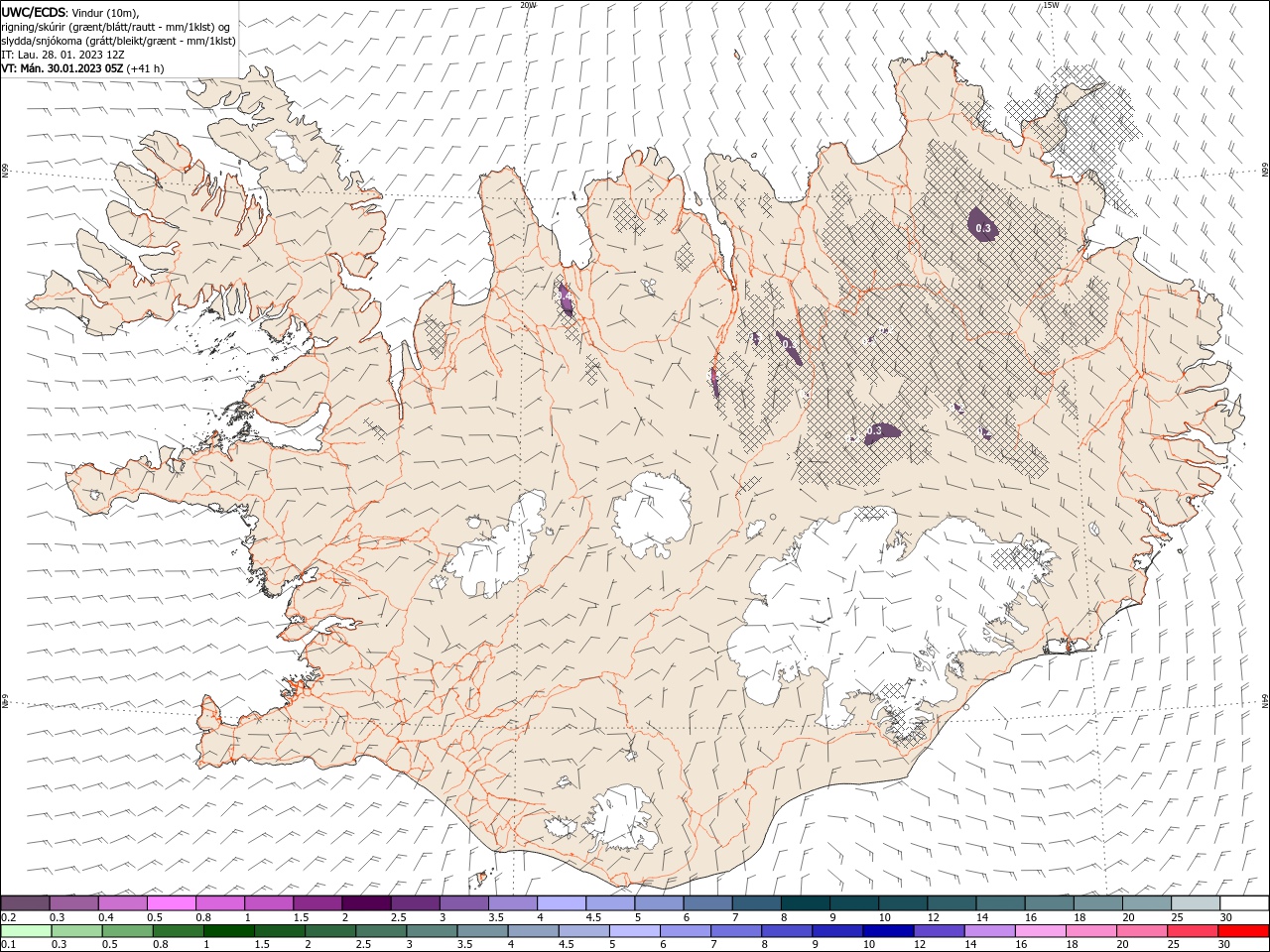Pick upper scale pale gray swatch at 25

[1196, 902]
